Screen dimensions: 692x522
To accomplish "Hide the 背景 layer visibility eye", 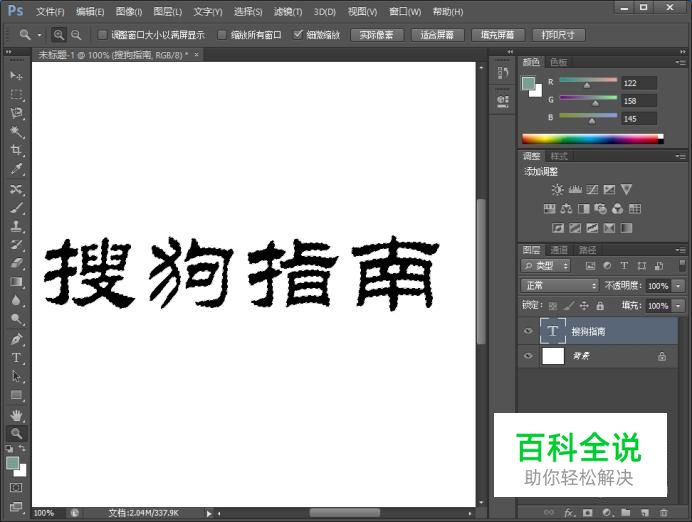I will [x=528, y=356].
